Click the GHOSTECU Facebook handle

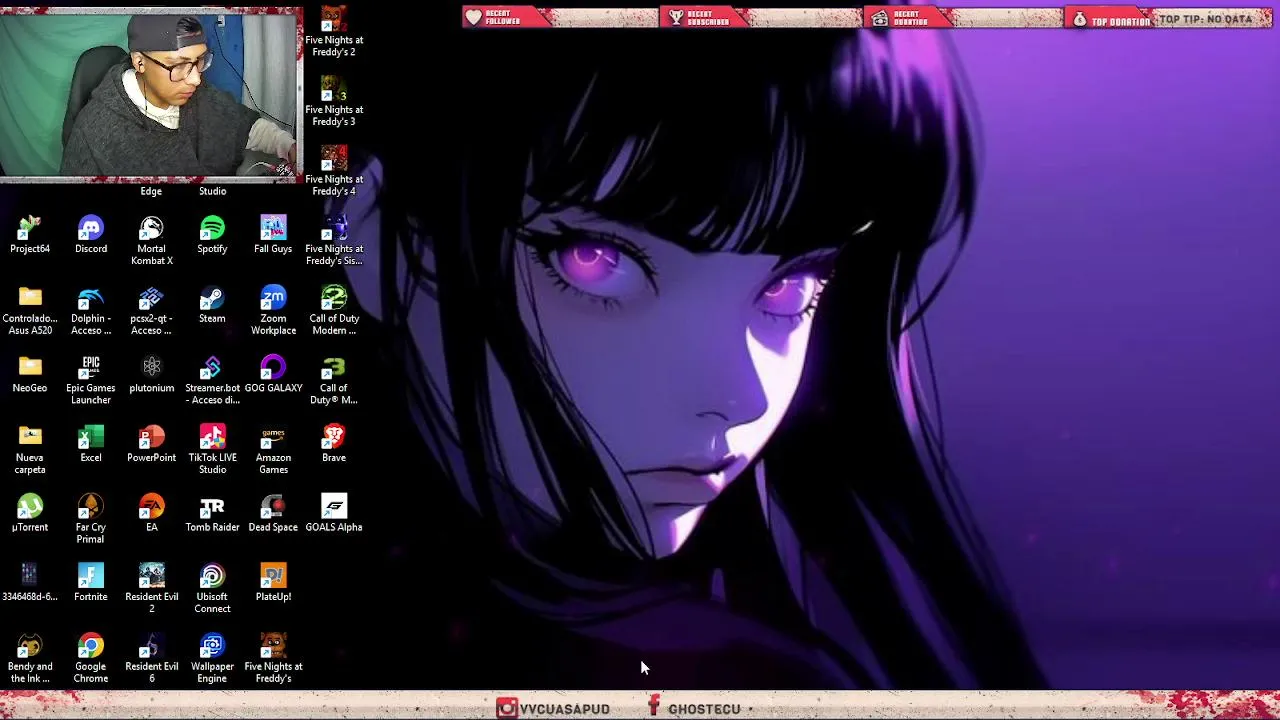pos(704,709)
